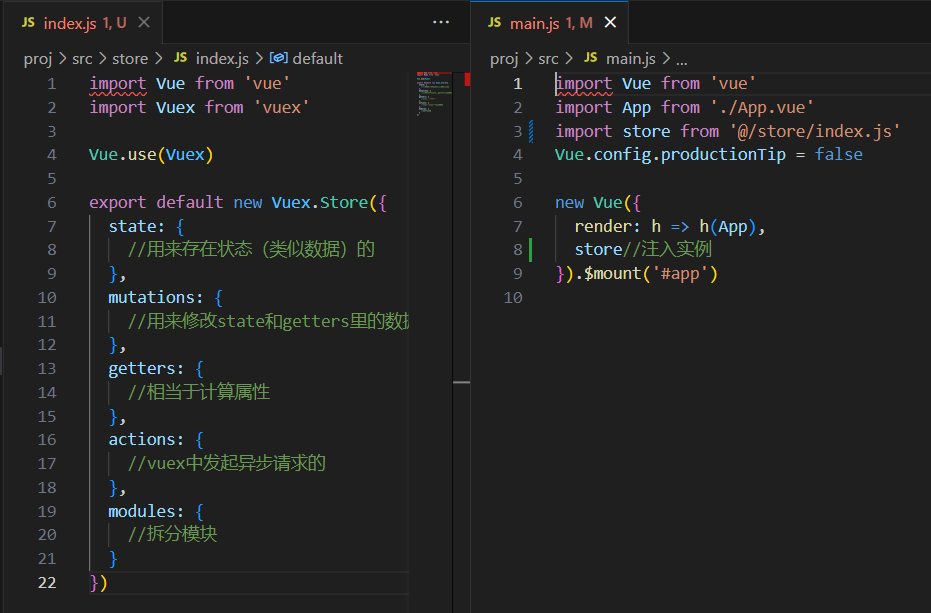Close the index.js tab

pos(144,23)
